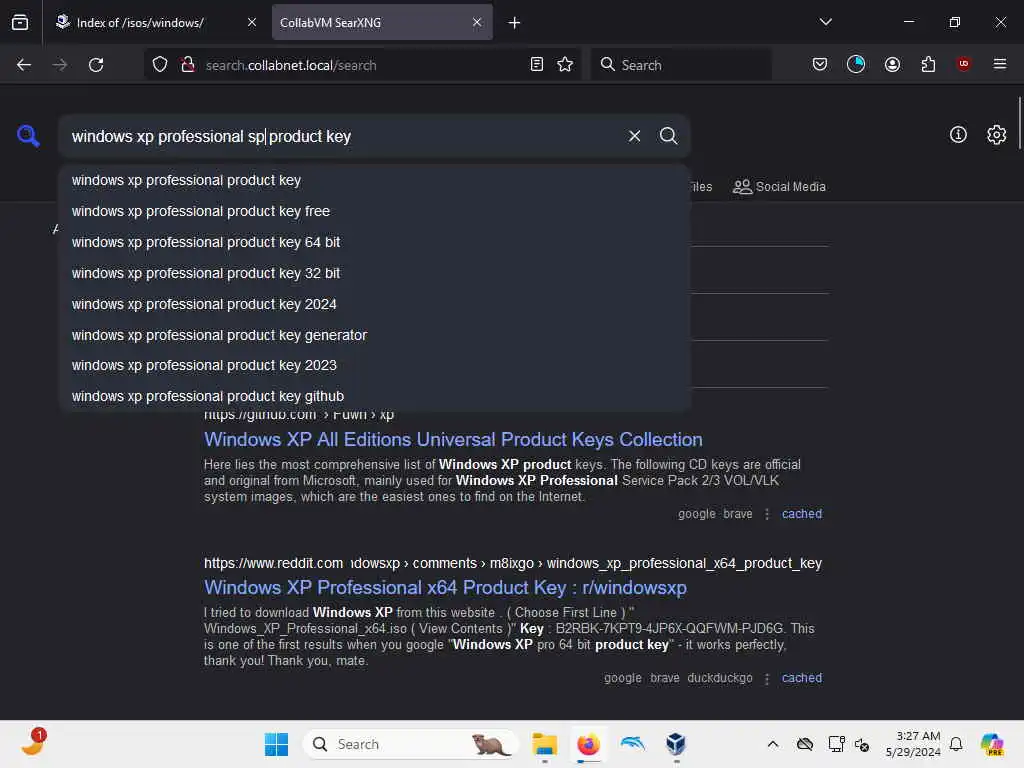Open more options dots for reddit result
This screenshot has height=768, width=1024.
(767, 679)
